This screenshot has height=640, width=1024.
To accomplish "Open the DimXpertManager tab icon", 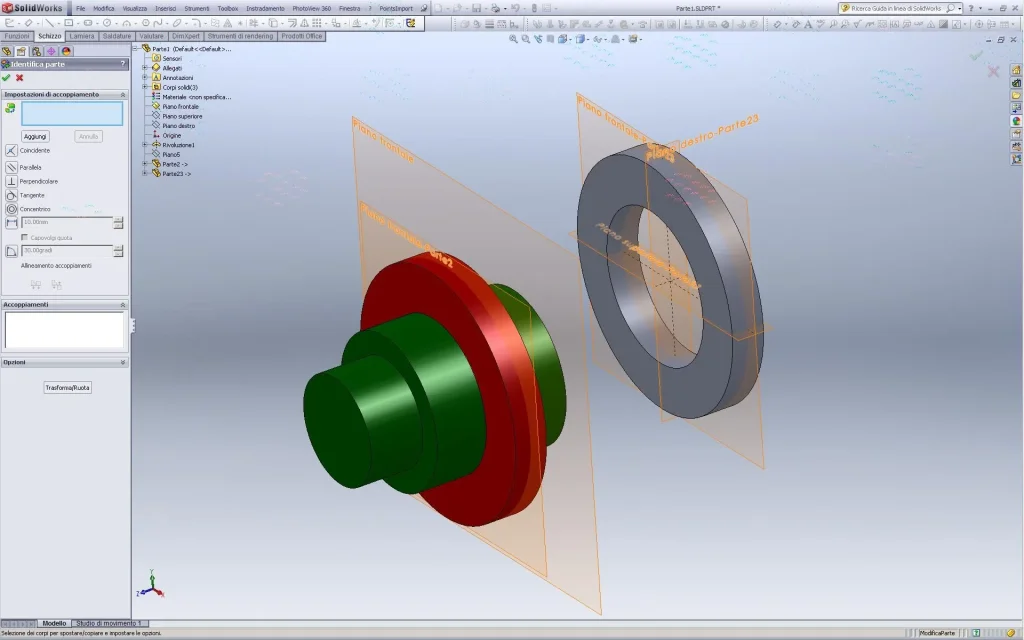I will [51, 51].
